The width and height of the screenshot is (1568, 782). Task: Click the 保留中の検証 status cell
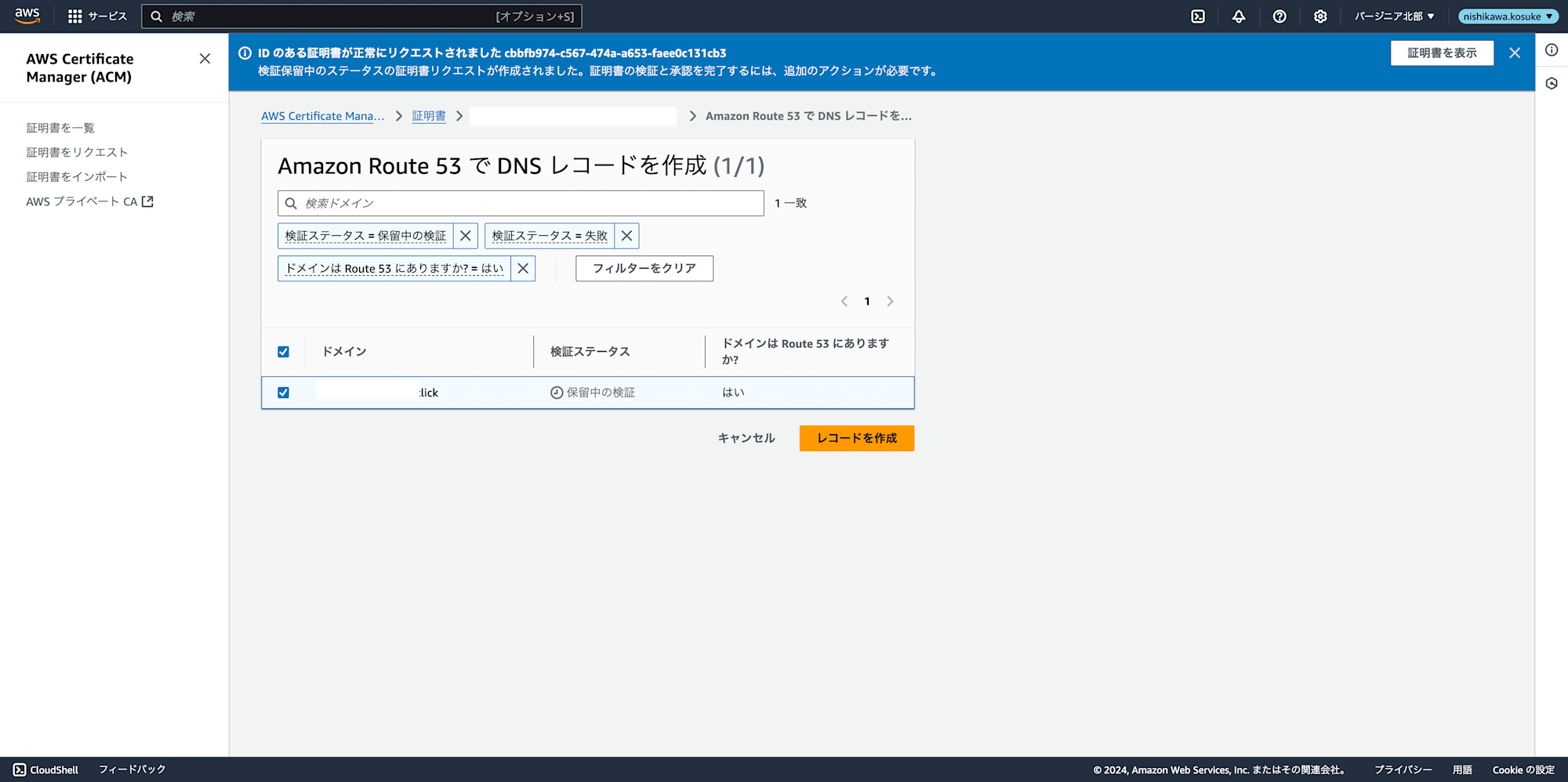(x=593, y=393)
